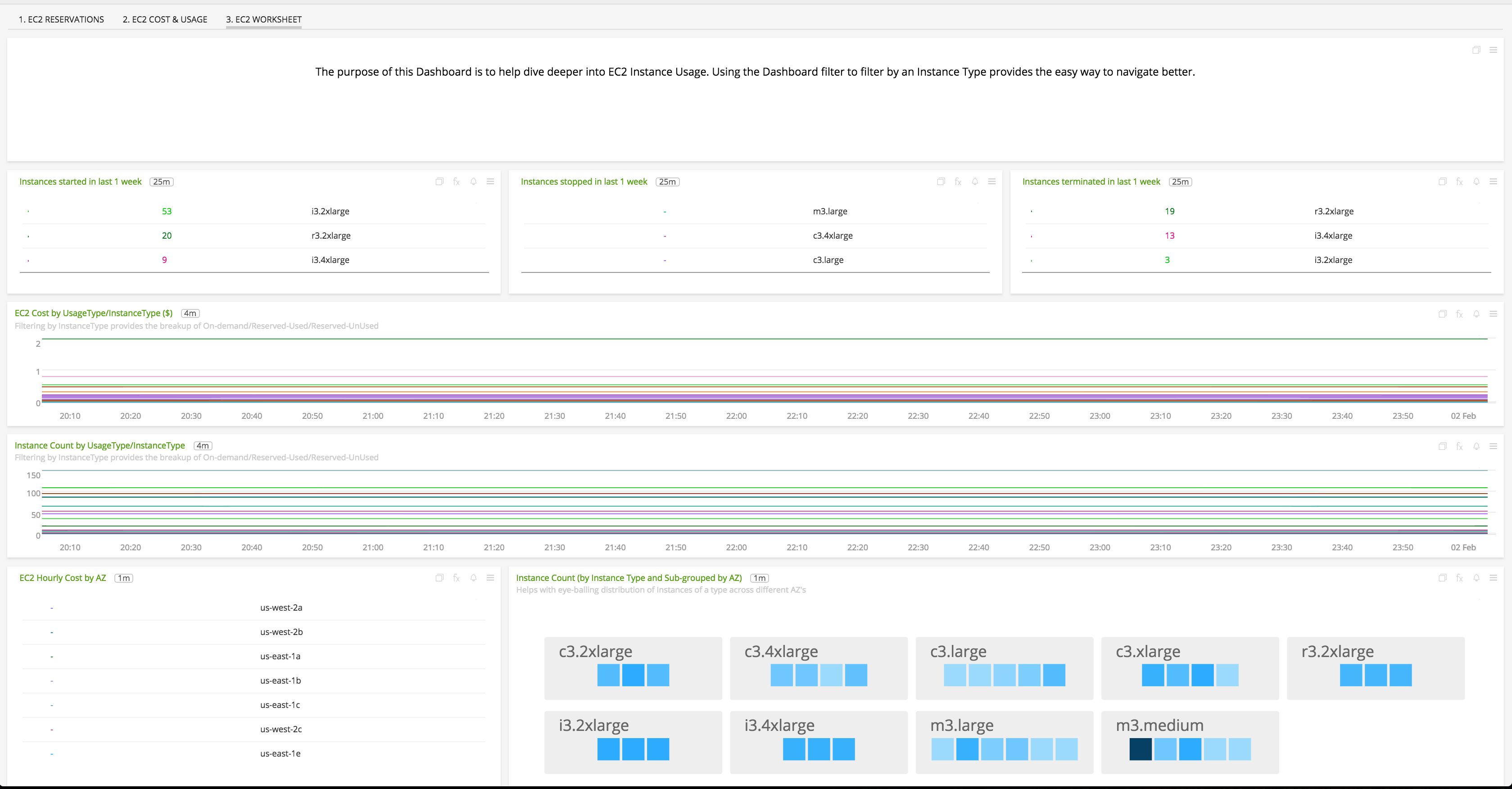Click alert bell on EC2 Cost panel
The width and height of the screenshot is (1512, 789).
tap(1476, 314)
